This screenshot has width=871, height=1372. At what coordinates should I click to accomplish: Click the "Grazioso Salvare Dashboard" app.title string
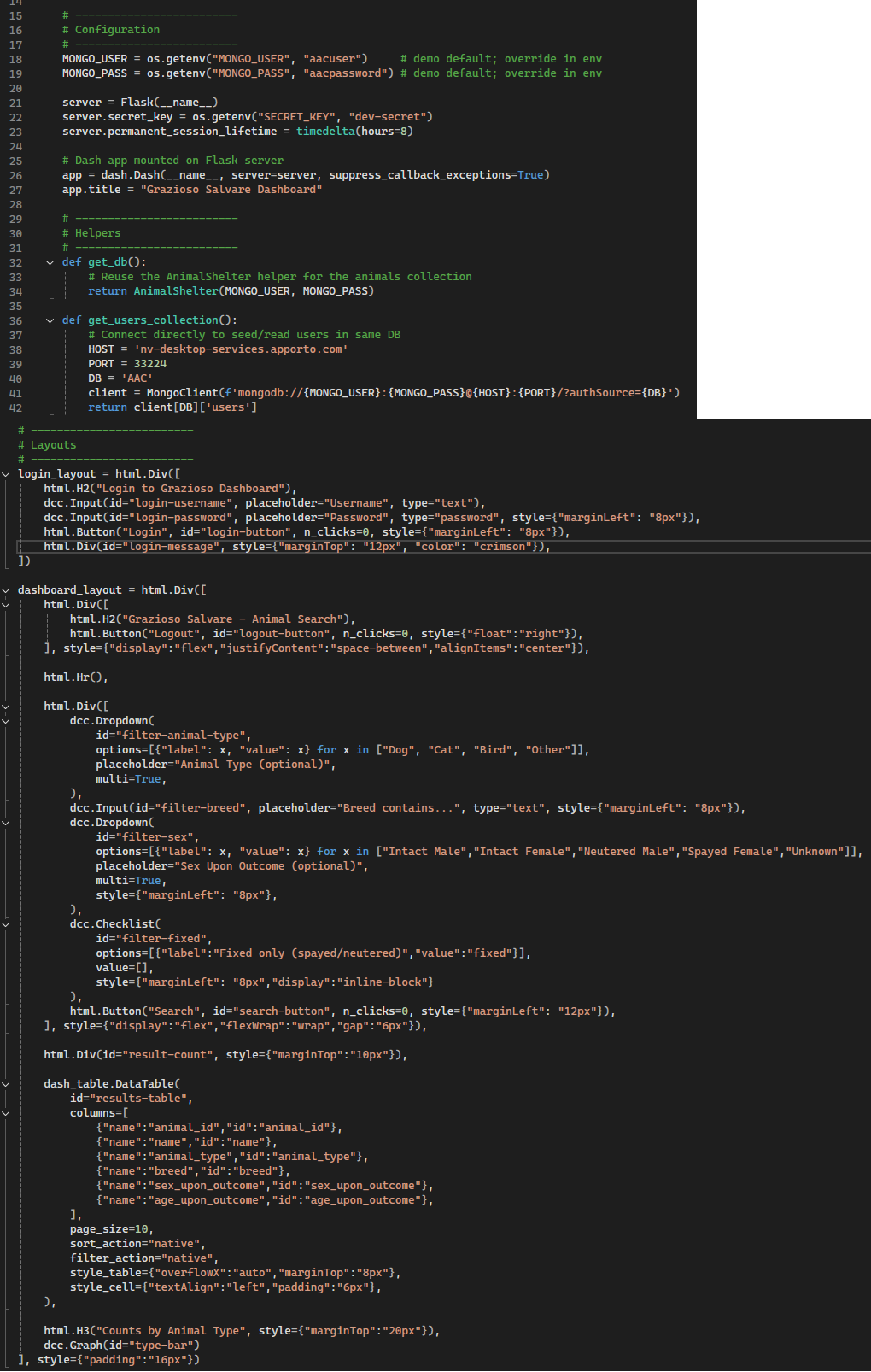[231, 190]
